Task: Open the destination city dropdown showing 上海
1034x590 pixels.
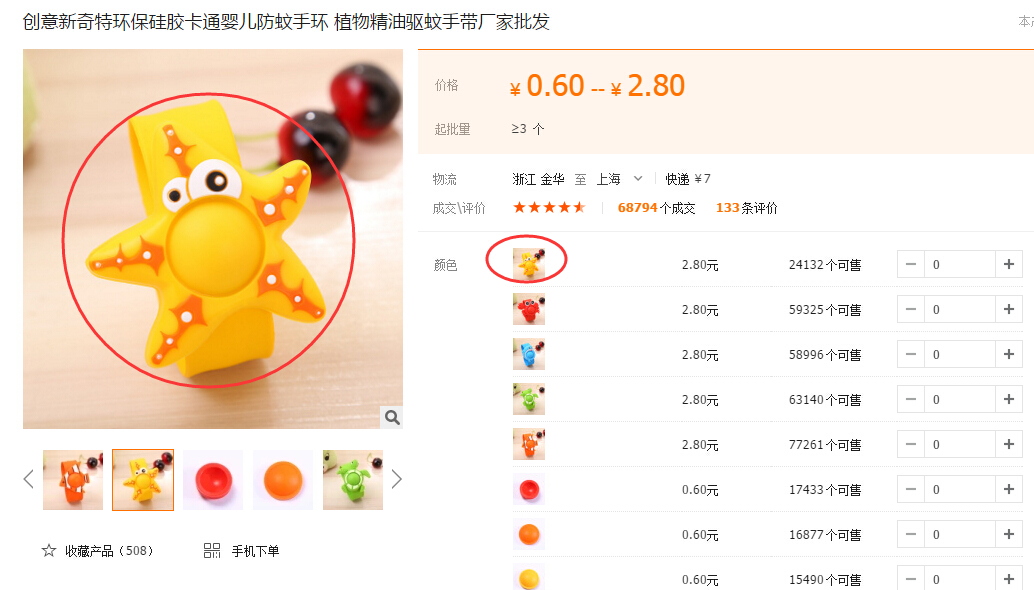Action: point(620,179)
